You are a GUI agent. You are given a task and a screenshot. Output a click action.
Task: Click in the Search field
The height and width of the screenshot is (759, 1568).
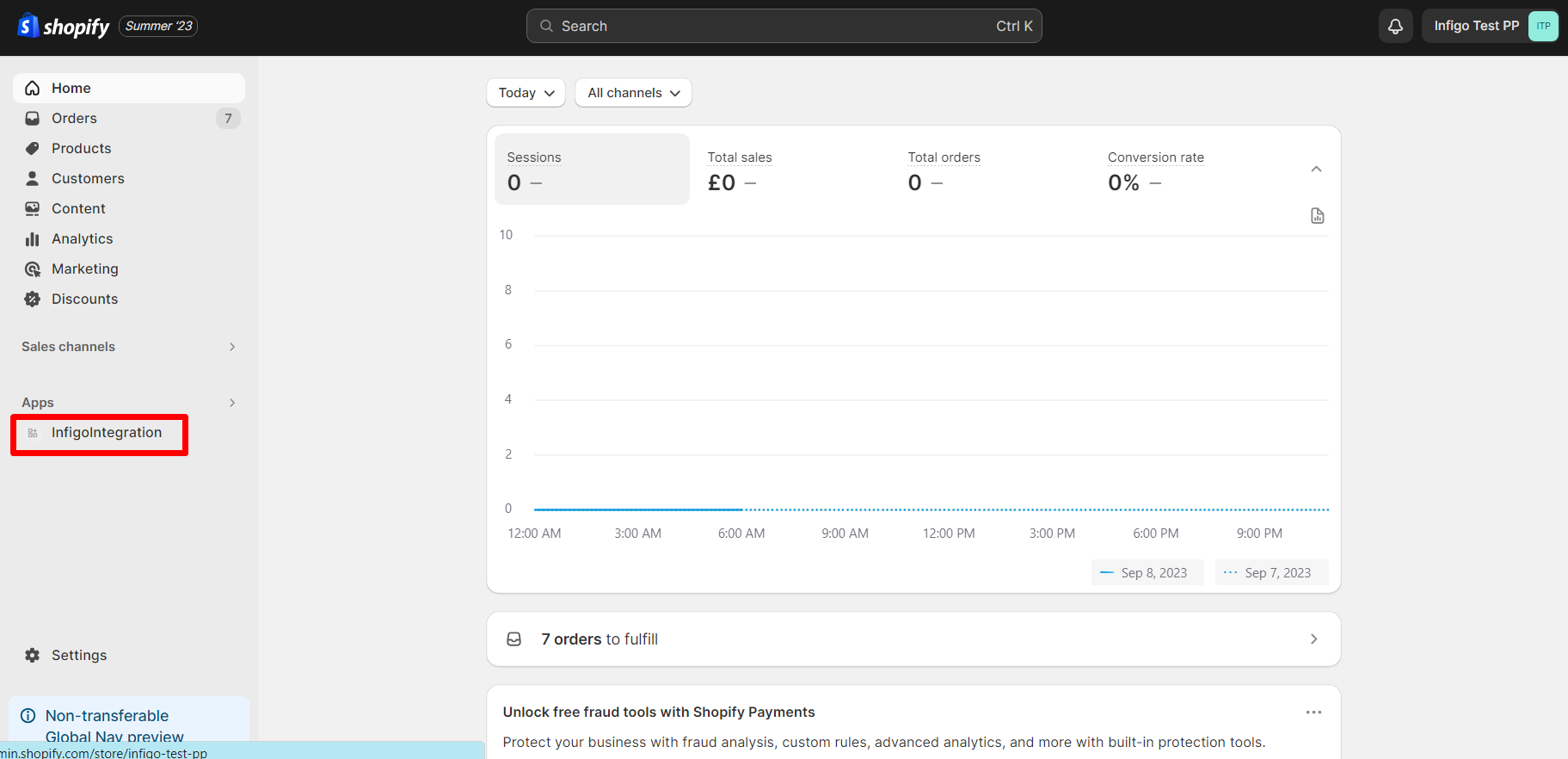click(784, 26)
